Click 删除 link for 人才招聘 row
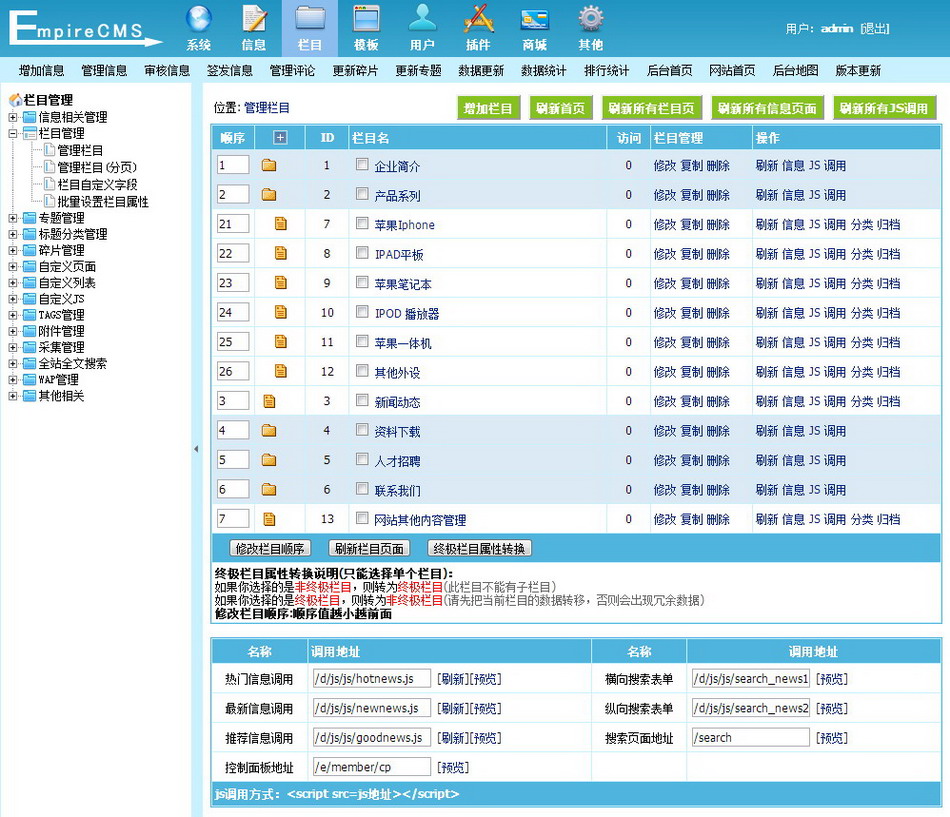 [x=718, y=461]
